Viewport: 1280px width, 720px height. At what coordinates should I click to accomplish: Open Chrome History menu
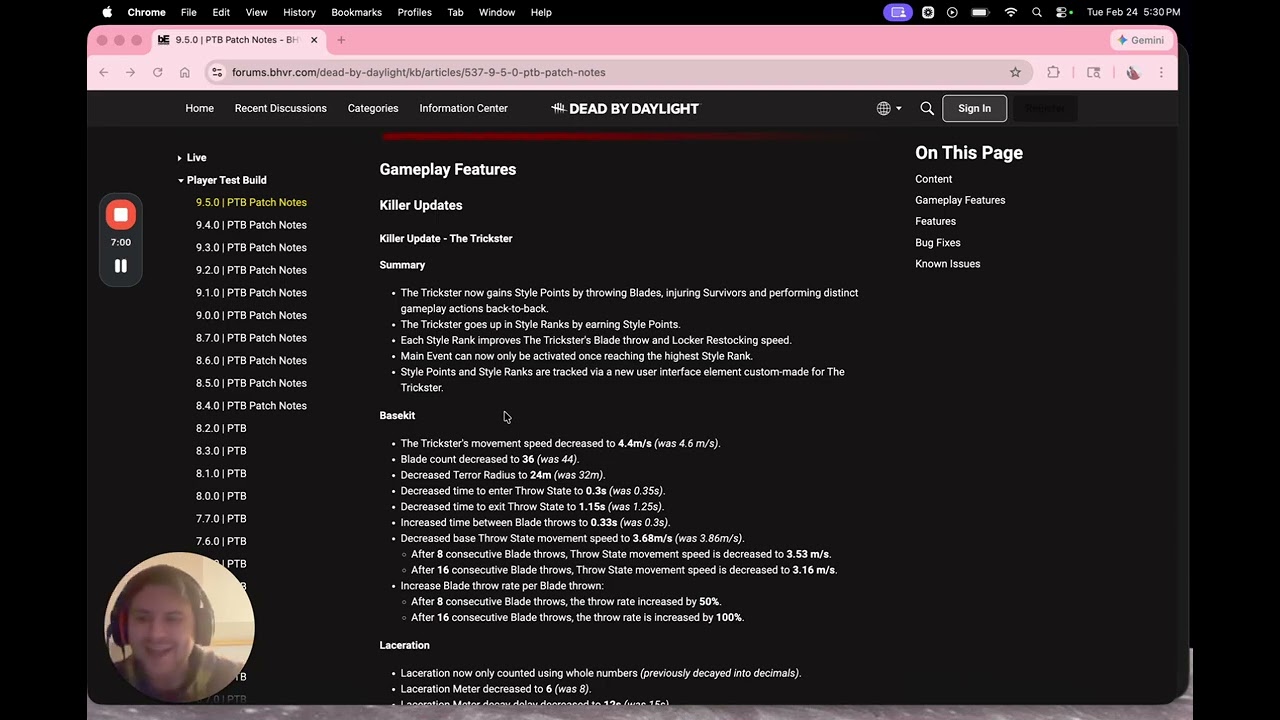pos(299,12)
